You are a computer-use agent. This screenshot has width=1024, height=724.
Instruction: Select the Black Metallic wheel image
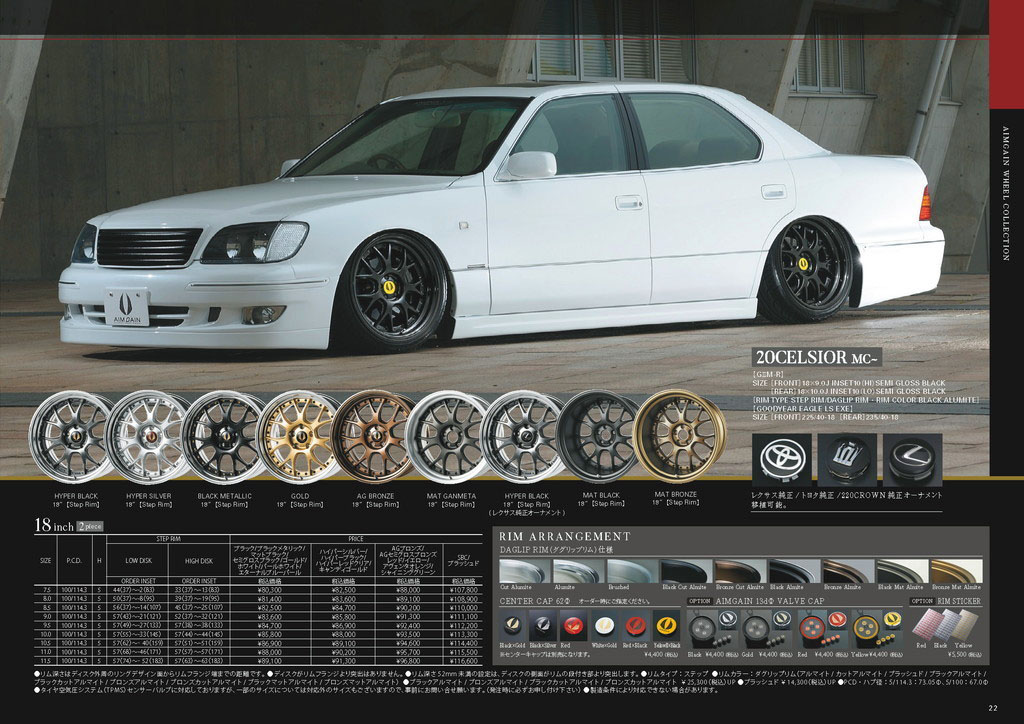pyautogui.click(x=223, y=436)
